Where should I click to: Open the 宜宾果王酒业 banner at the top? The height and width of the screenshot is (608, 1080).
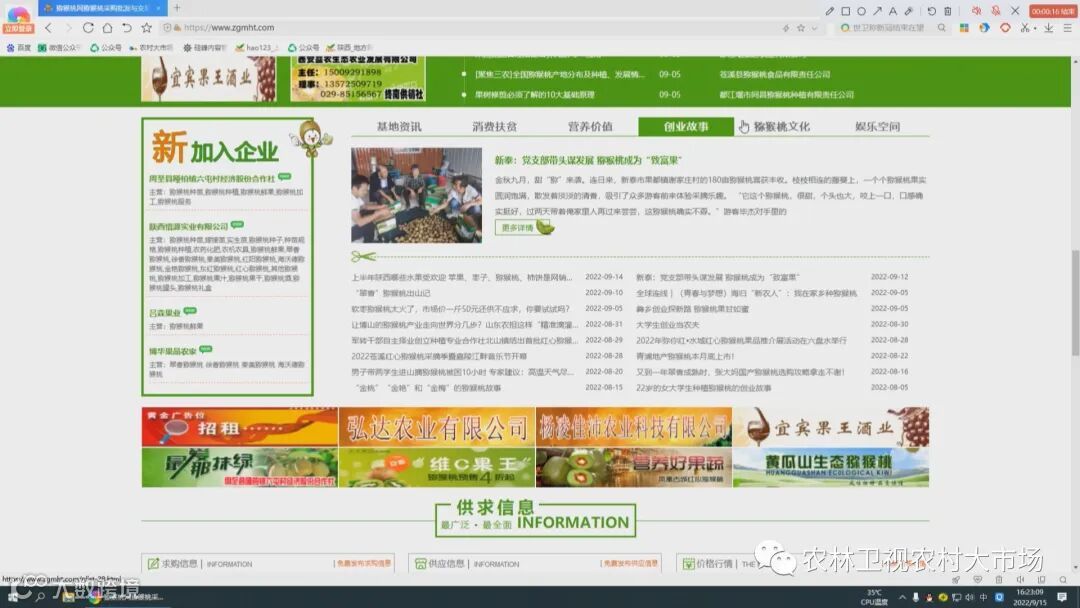[209, 79]
